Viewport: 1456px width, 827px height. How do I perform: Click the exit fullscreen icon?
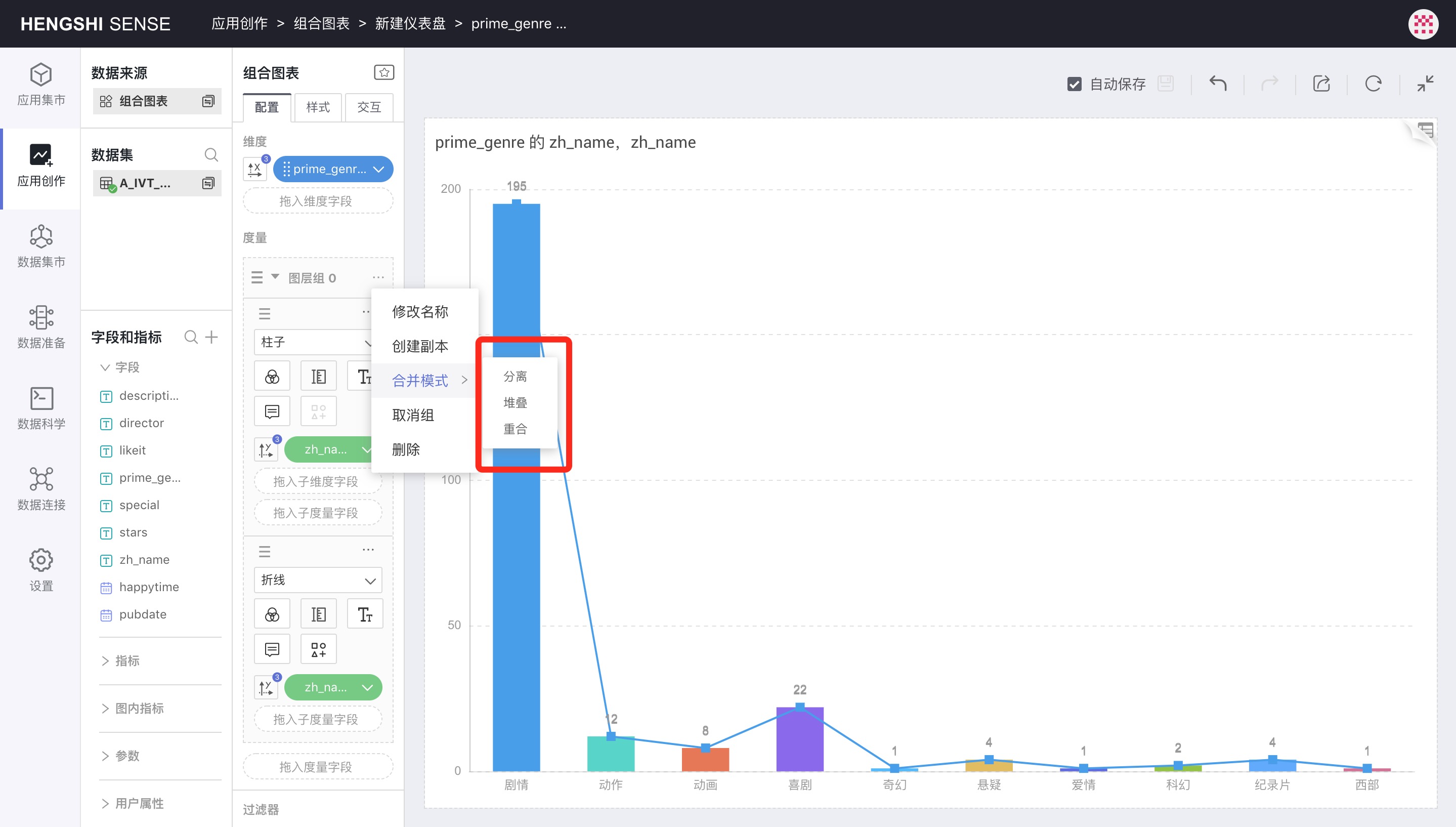coord(1425,84)
